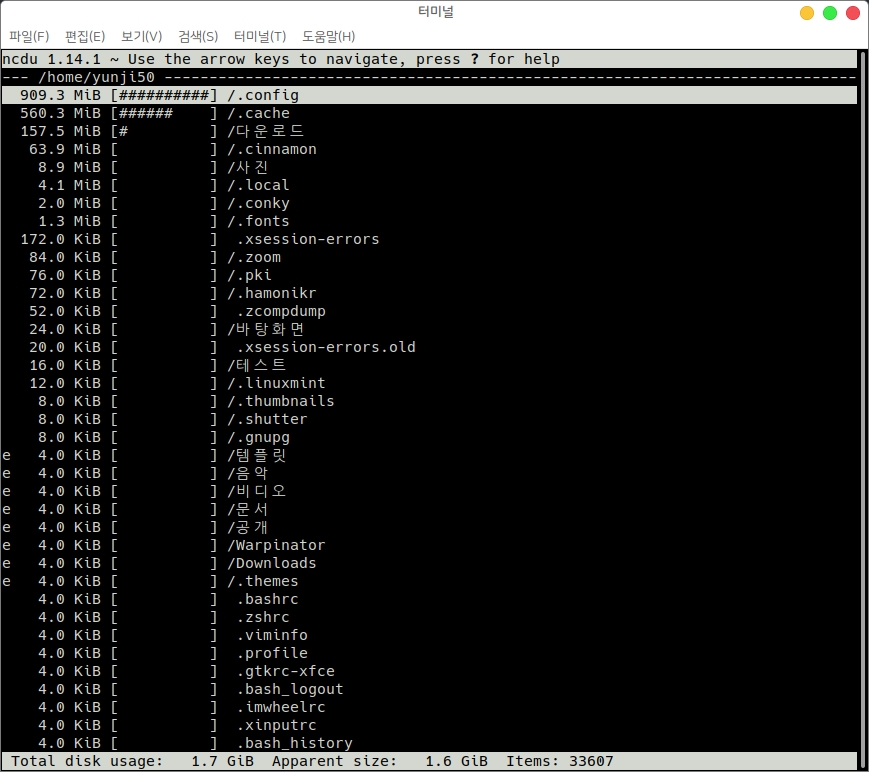Open the 보기(V) menu
869x772 pixels.
tap(141, 37)
